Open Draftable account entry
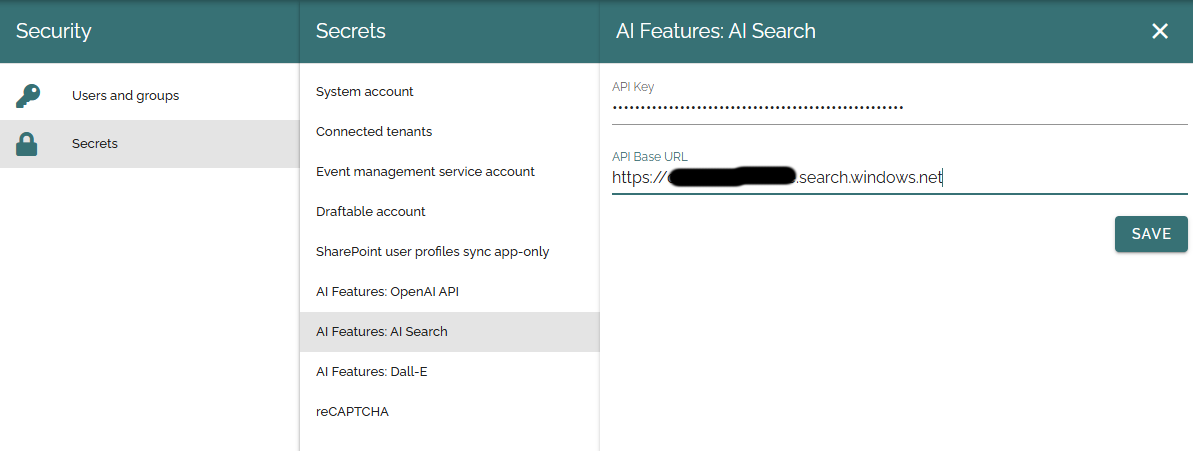The image size is (1193, 451). coord(450,211)
